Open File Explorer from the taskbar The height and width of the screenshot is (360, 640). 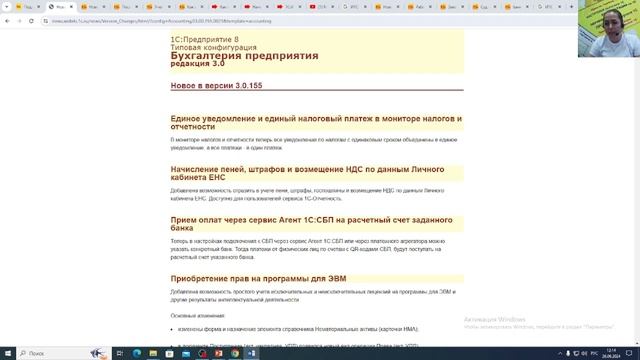coord(153,353)
